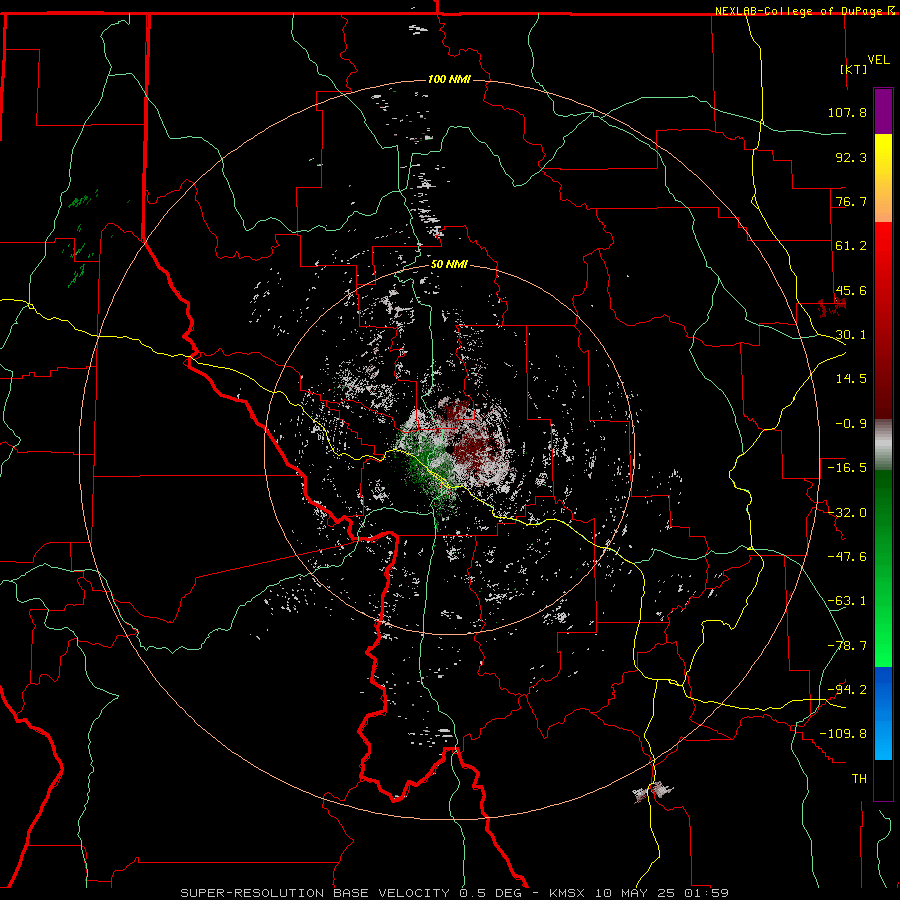Image resolution: width=900 pixels, height=900 pixels.
Task: Click the purple segment of velocity color bar
Action: pos(883,111)
